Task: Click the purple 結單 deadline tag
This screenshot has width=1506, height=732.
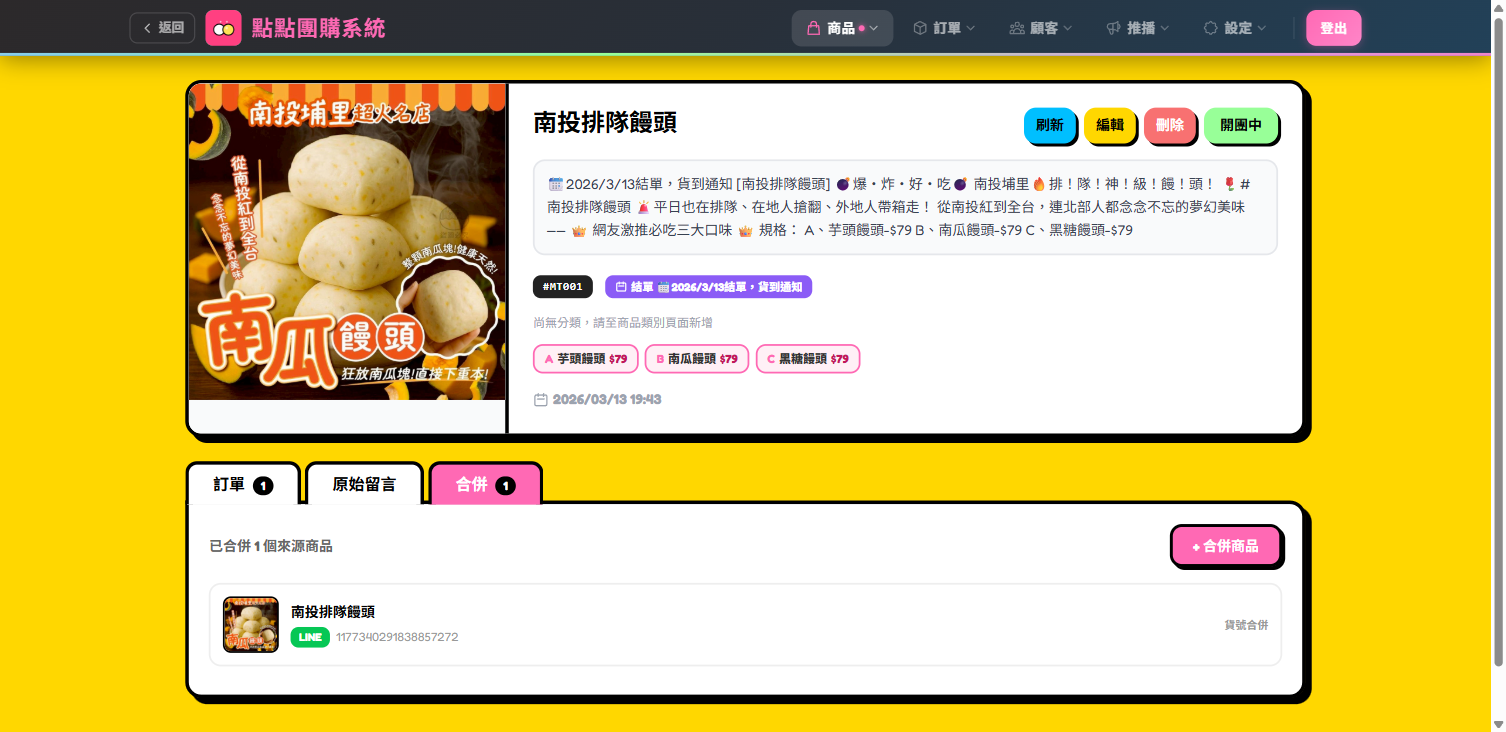Action: 708,287
